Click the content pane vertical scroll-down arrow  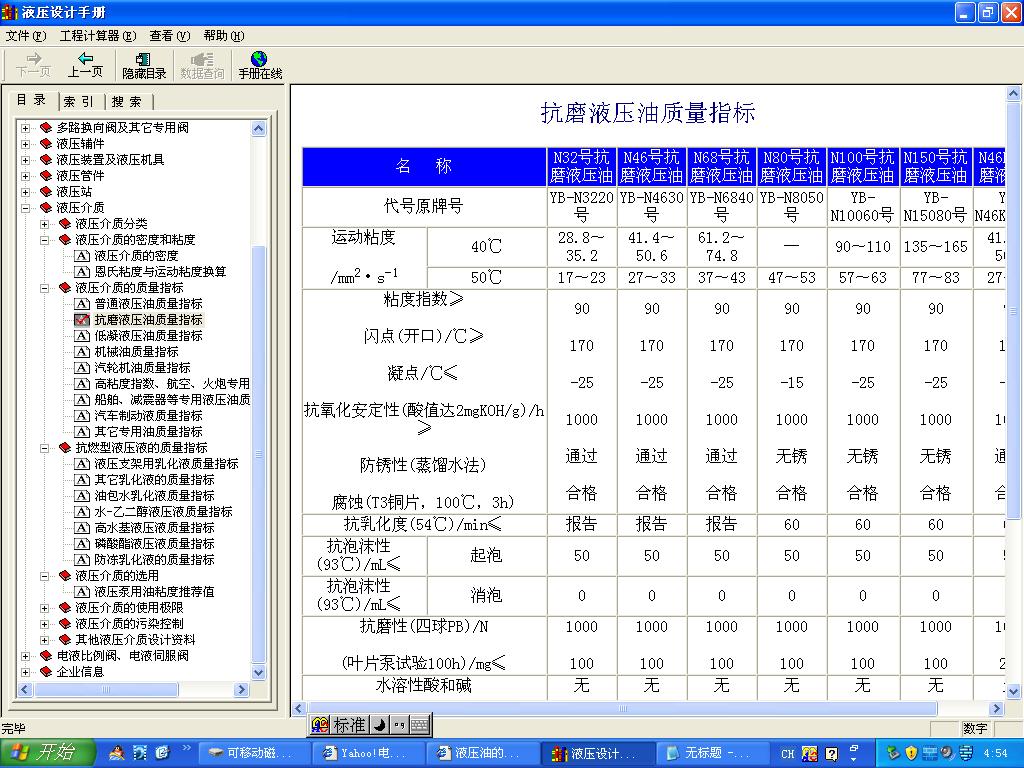(x=1013, y=691)
